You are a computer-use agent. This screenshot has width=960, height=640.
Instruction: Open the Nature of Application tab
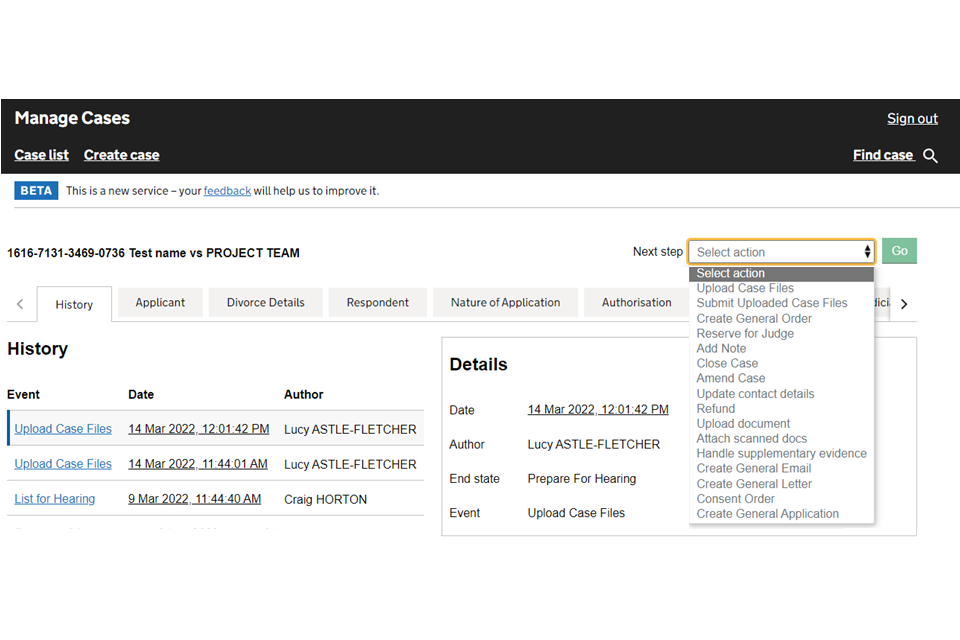tap(505, 302)
